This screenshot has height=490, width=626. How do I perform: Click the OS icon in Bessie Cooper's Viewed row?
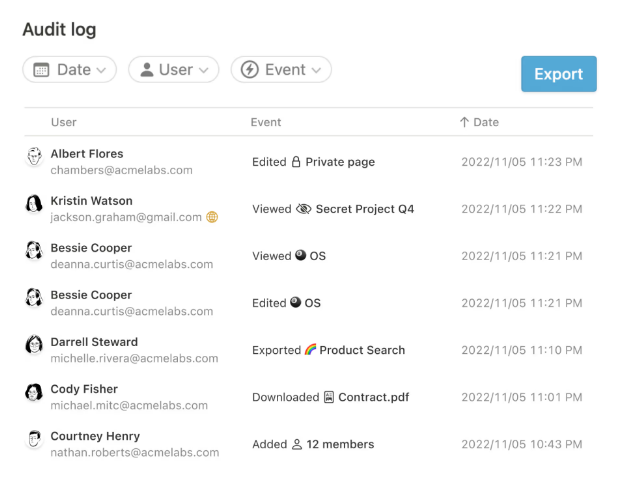click(x=300, y=256)
